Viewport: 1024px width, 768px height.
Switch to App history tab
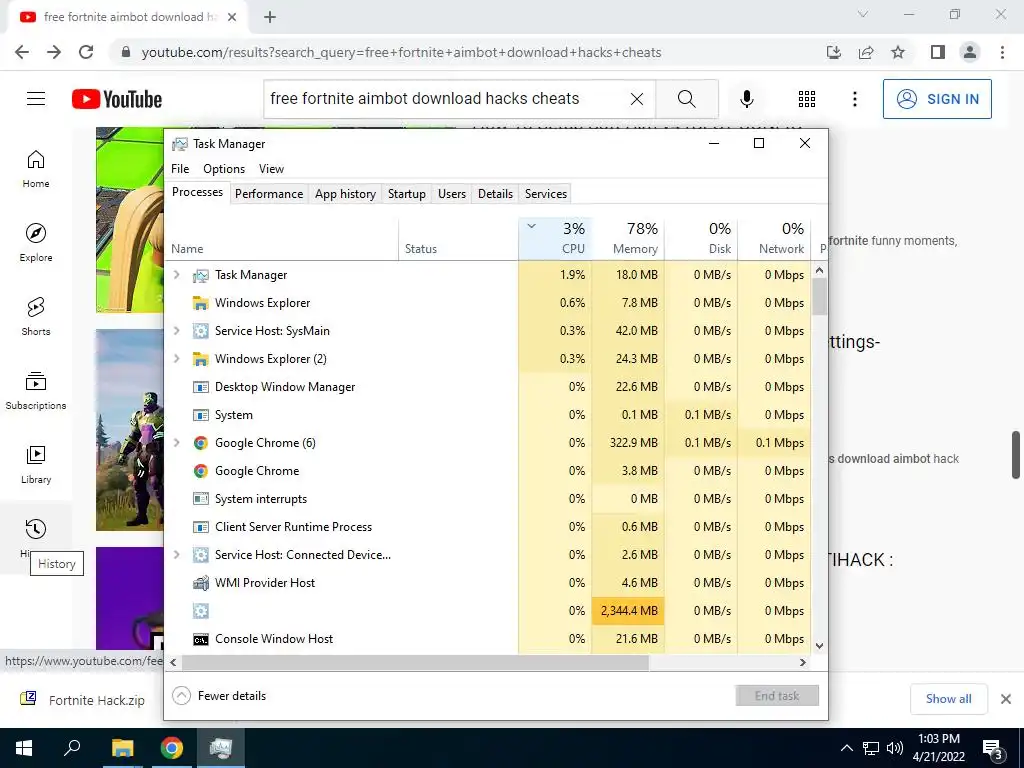click(x=345, y=193)
